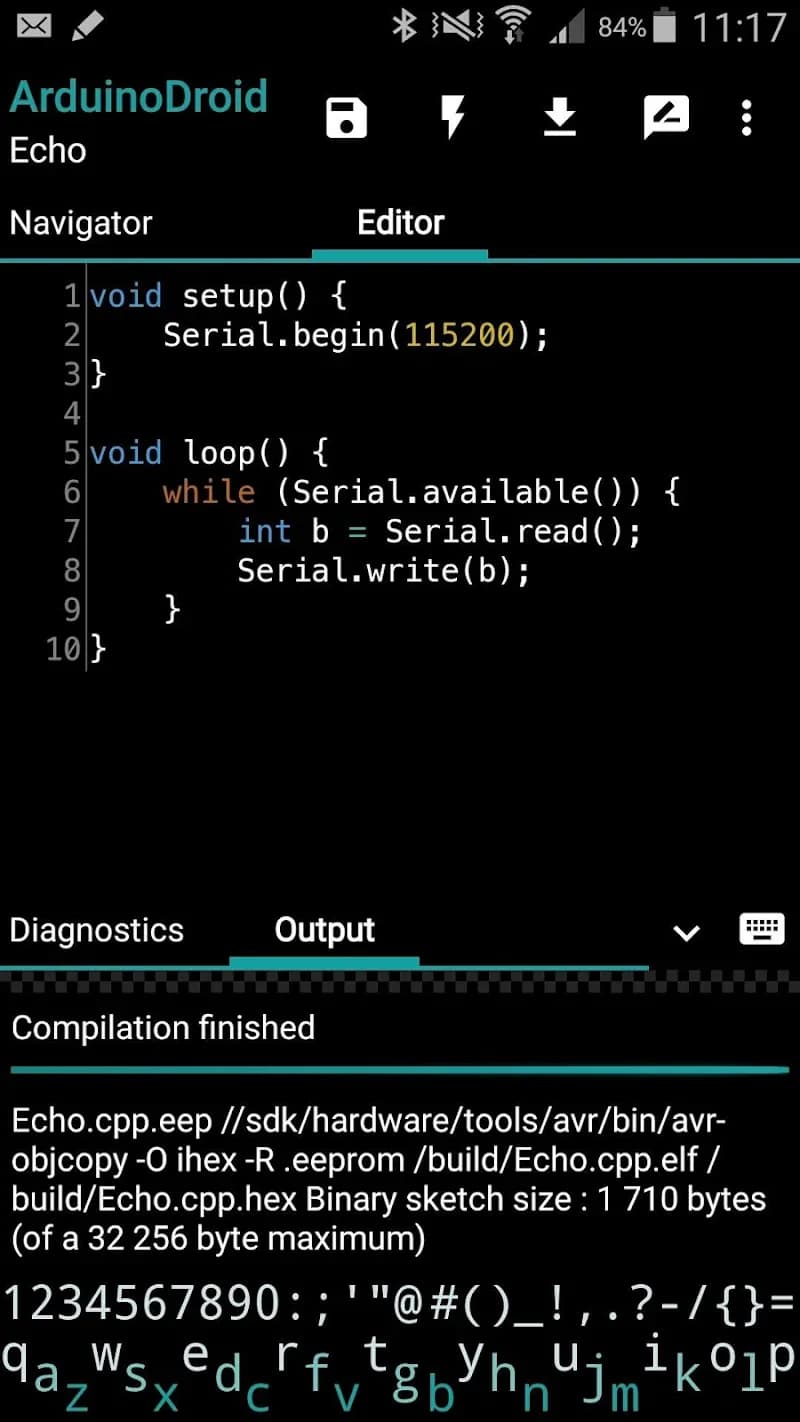Switch to the Diagnostics tab
The image size is (800, 1422).
pyautogui.click(x=96, y=930)
